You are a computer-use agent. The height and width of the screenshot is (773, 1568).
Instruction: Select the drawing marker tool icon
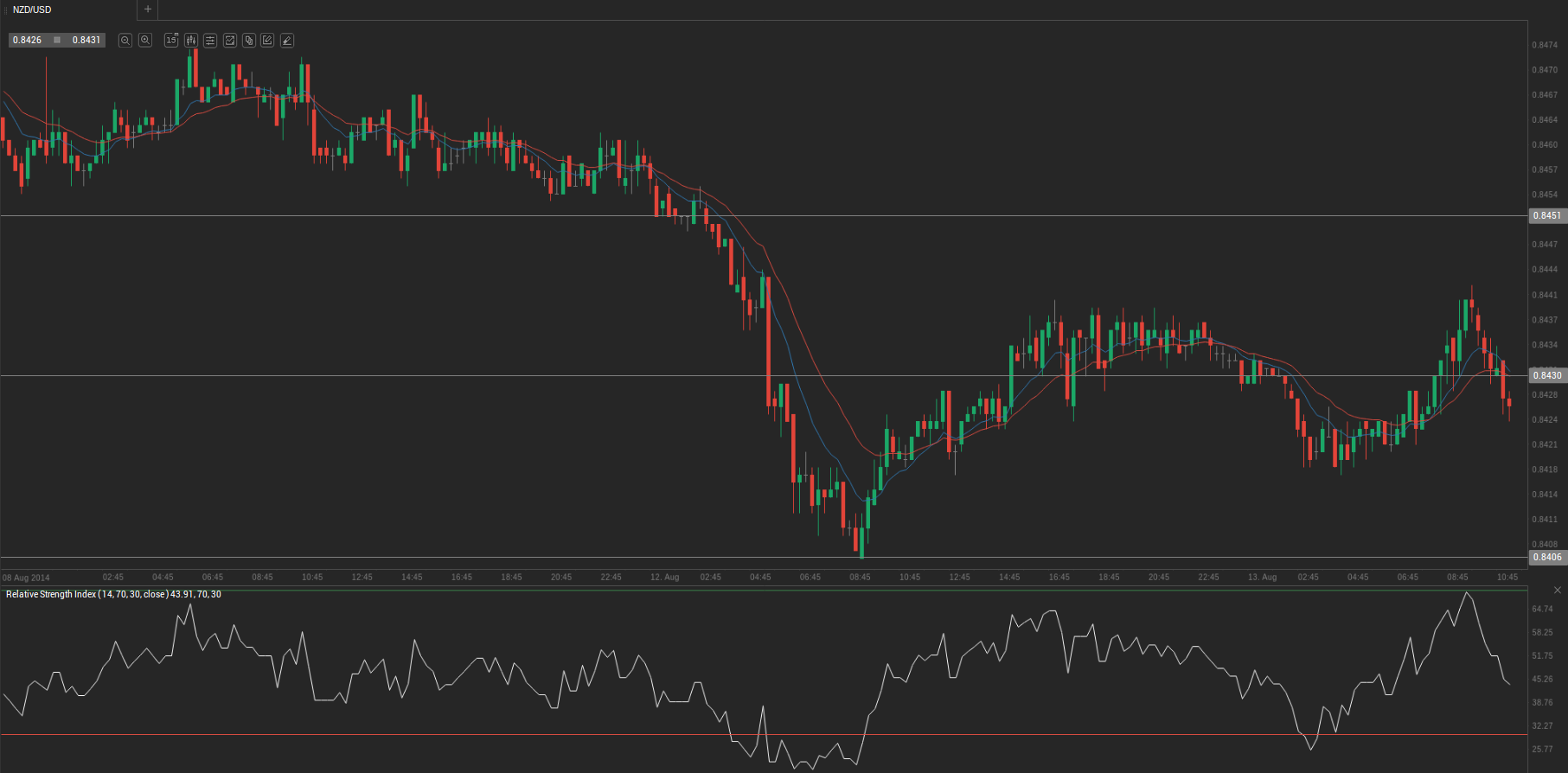click(287, 41)
